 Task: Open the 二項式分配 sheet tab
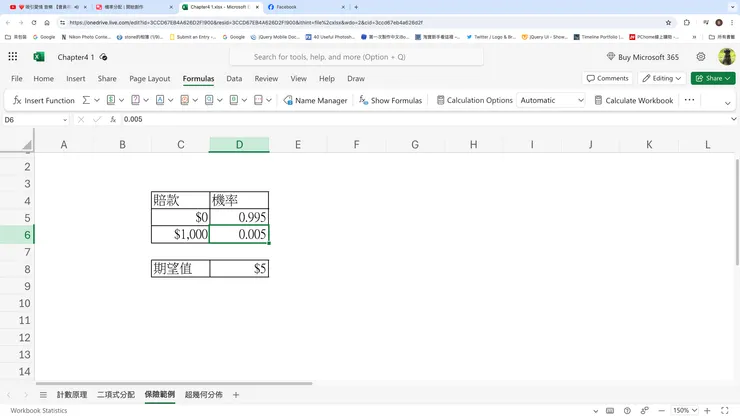(116, 395)
